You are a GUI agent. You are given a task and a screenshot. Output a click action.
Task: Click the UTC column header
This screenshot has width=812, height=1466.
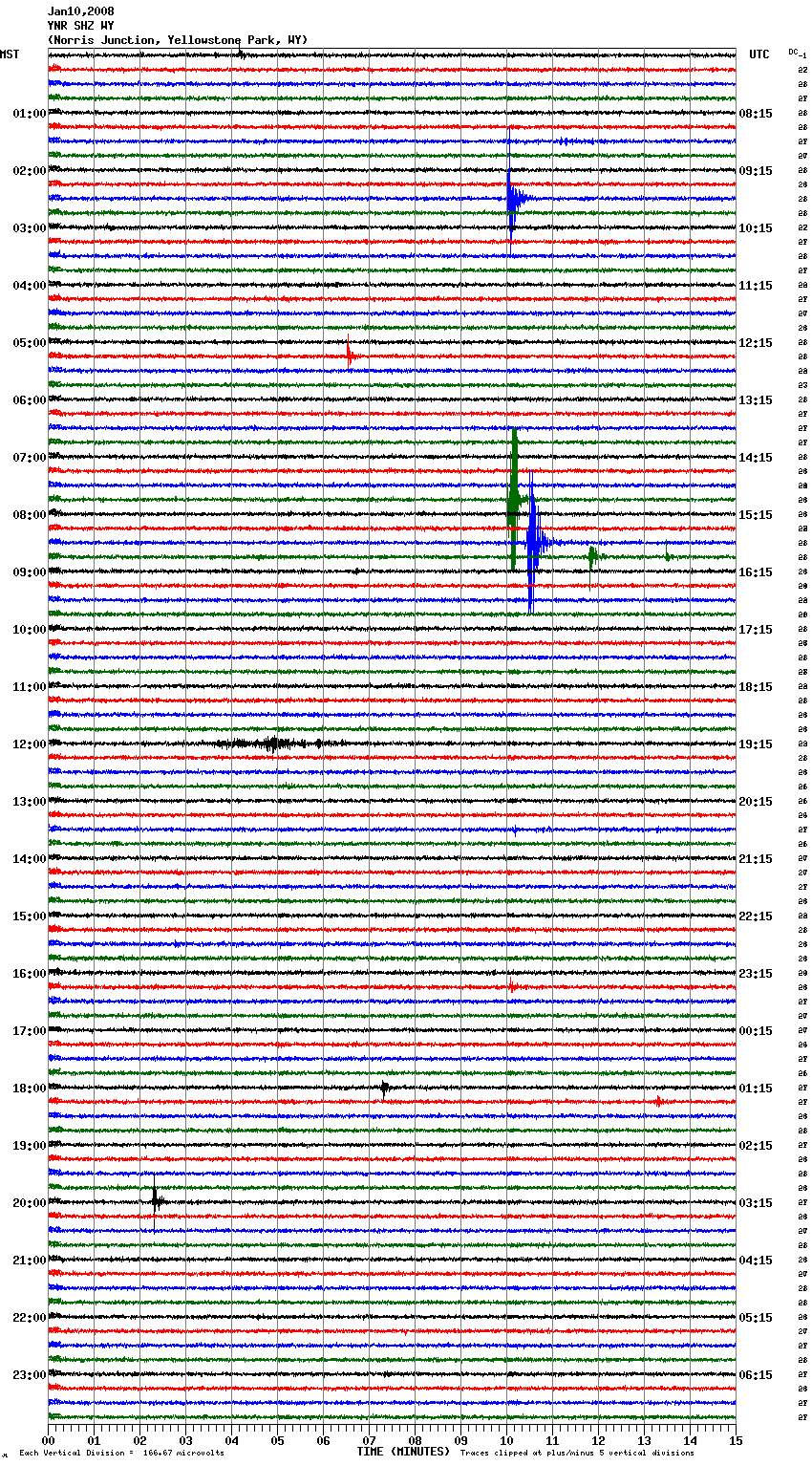click(x=759, y=54)
